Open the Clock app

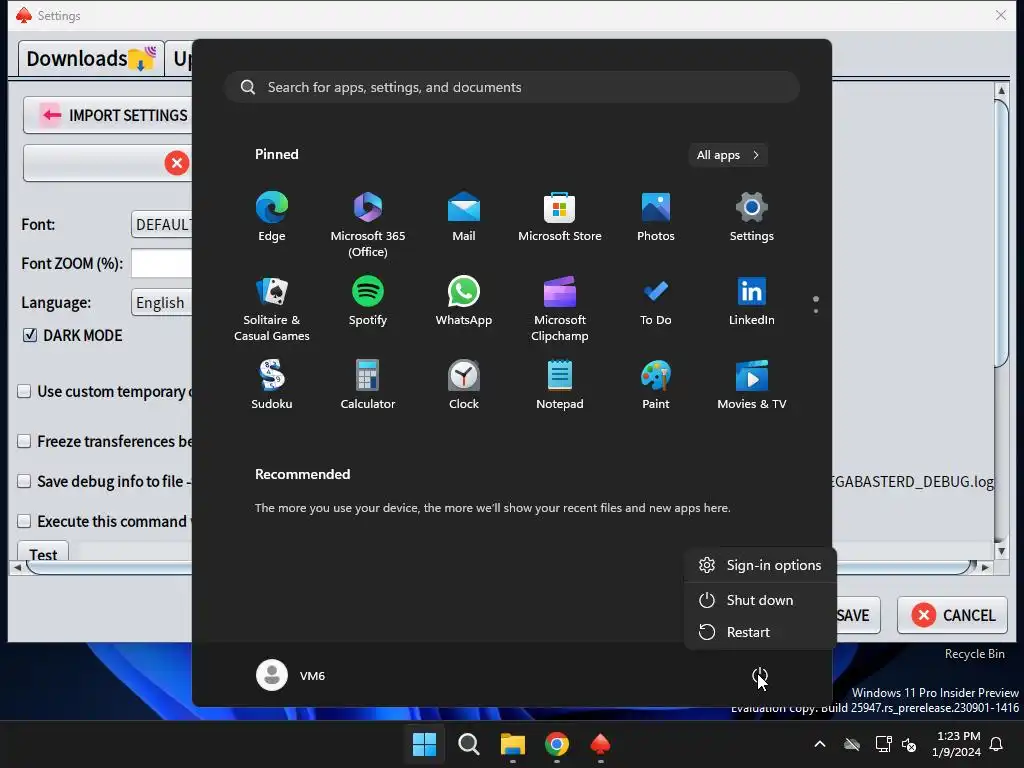pyautogui.click(x=464, y=385)
